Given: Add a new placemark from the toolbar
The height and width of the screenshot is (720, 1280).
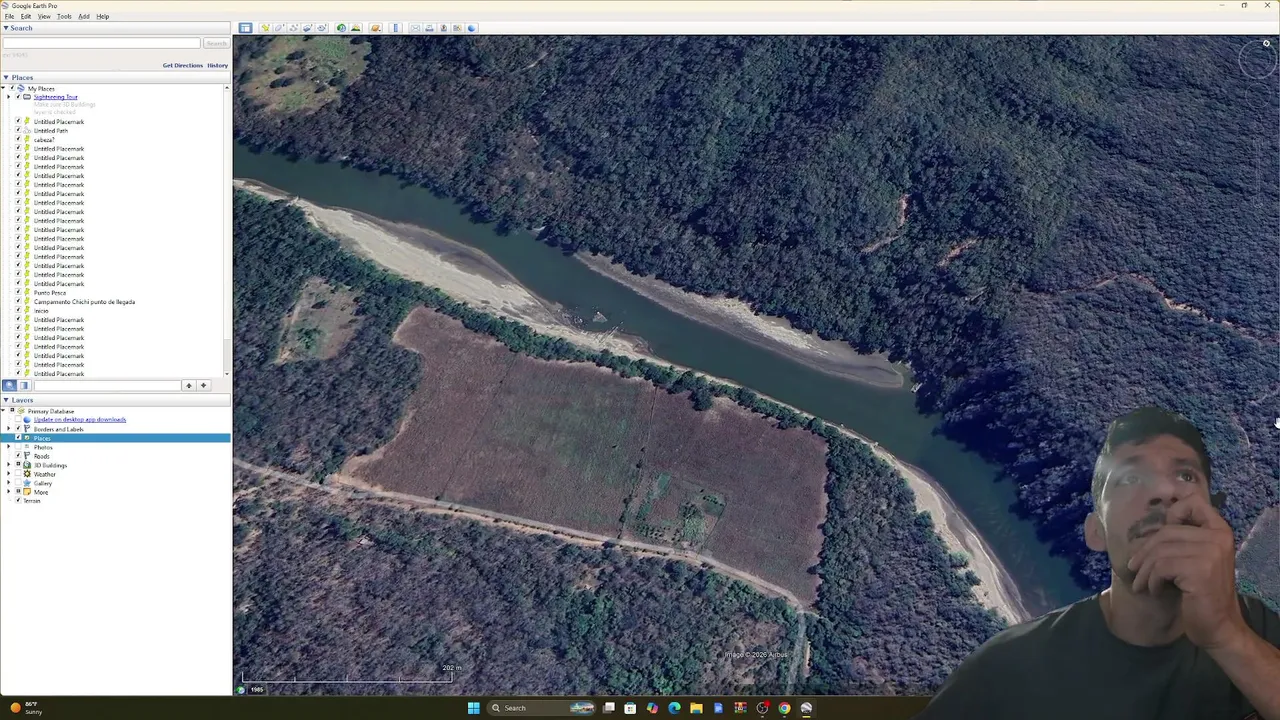Looking at the screenshot, I should 265,28.
